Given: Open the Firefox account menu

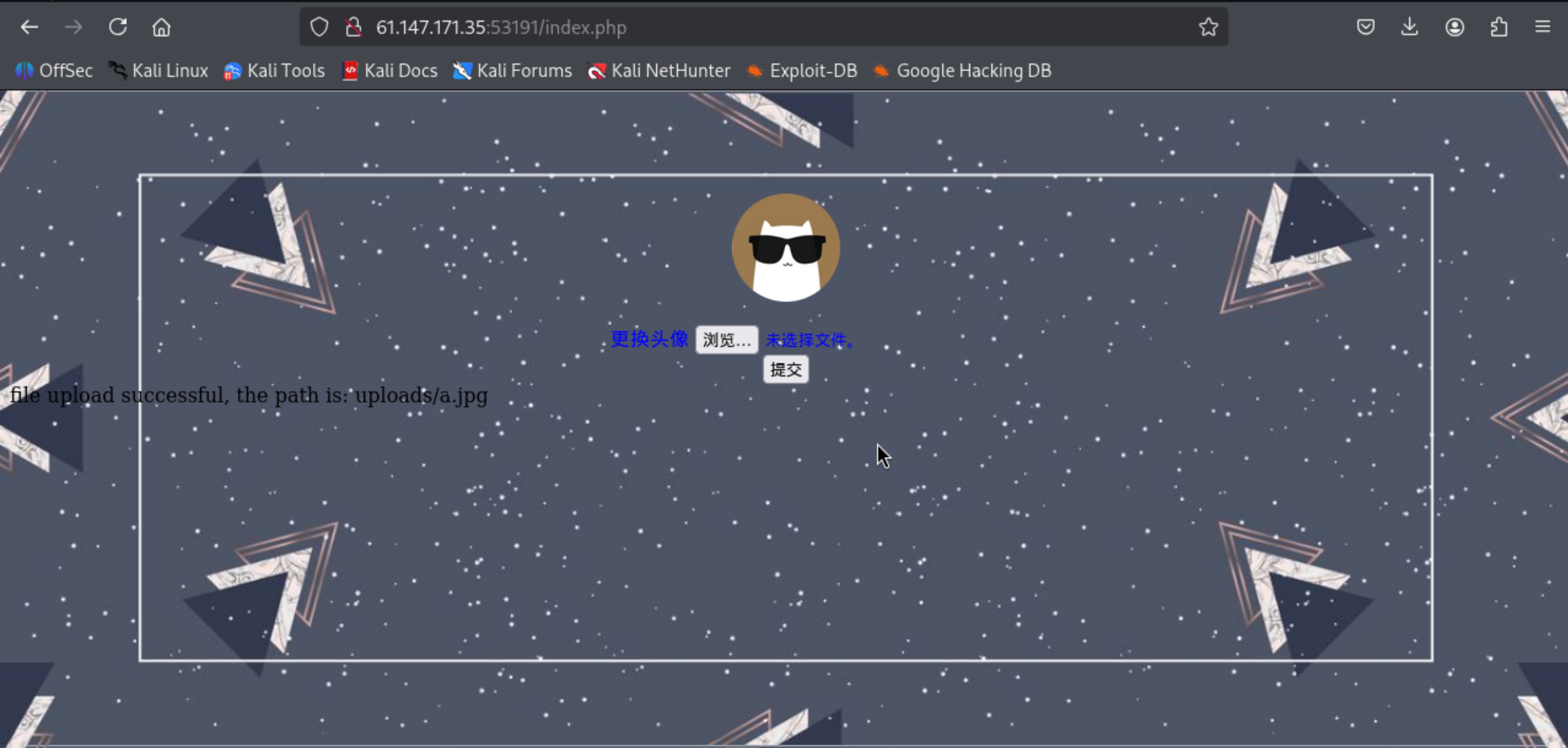Looking at the screenshot, I should pyautogui.click(x=1455, y=27).
